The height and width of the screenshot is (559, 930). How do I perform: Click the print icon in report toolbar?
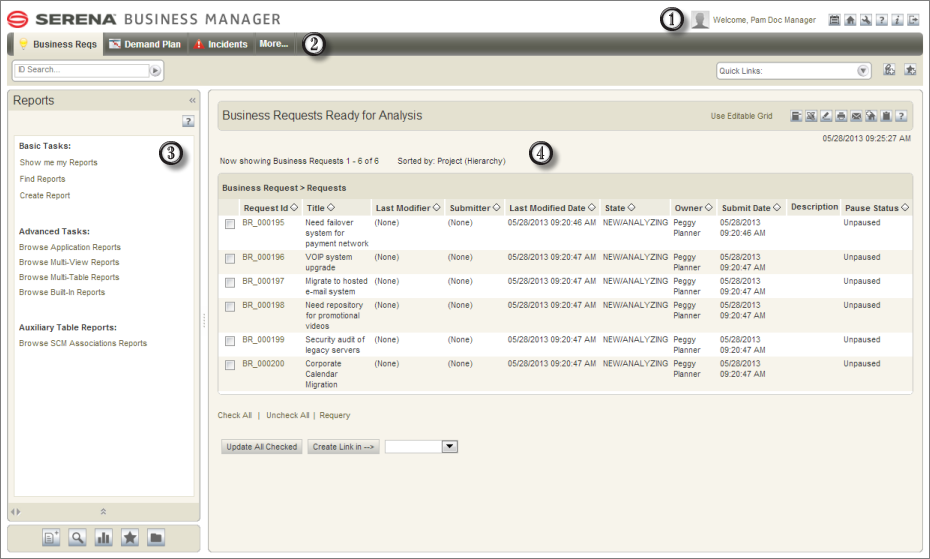(x=841, y=116)
